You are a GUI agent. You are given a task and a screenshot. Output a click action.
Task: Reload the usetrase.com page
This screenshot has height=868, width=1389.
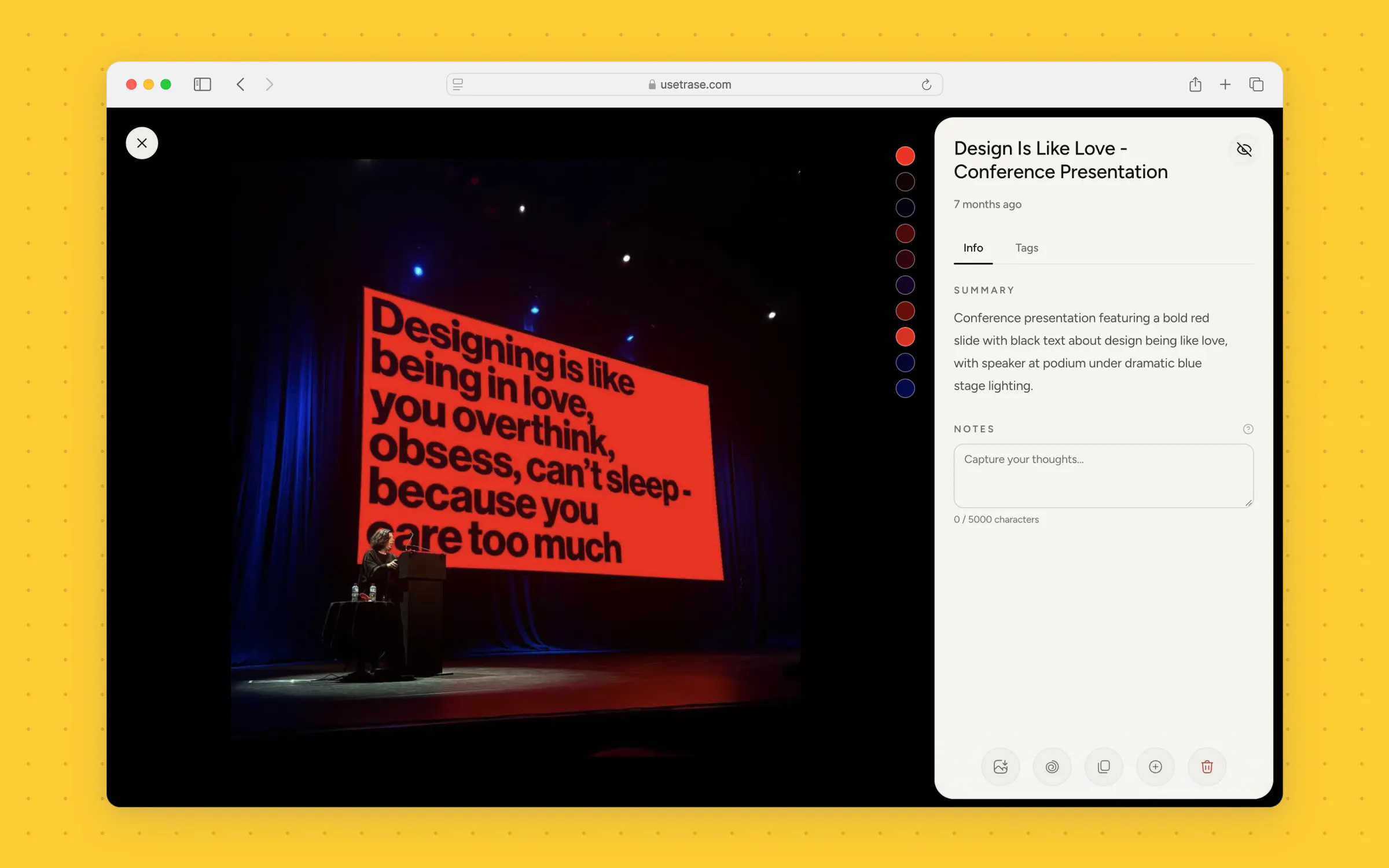click(x=926, y=84)
